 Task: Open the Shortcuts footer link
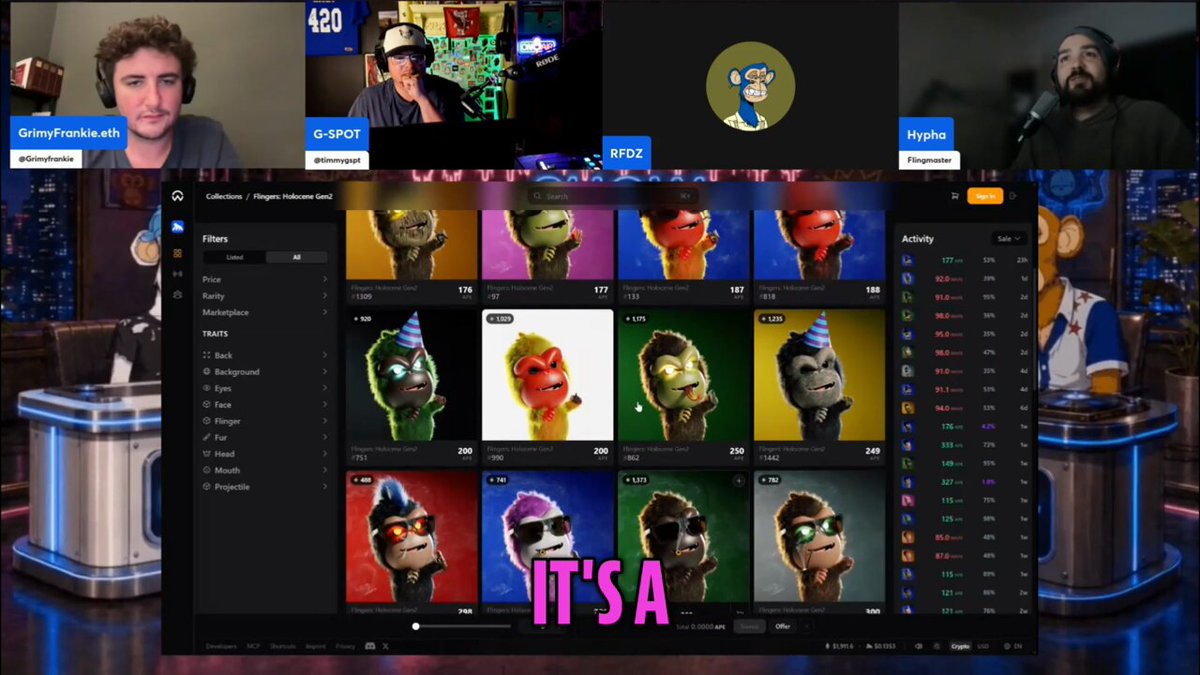click(x=283, y=646)
